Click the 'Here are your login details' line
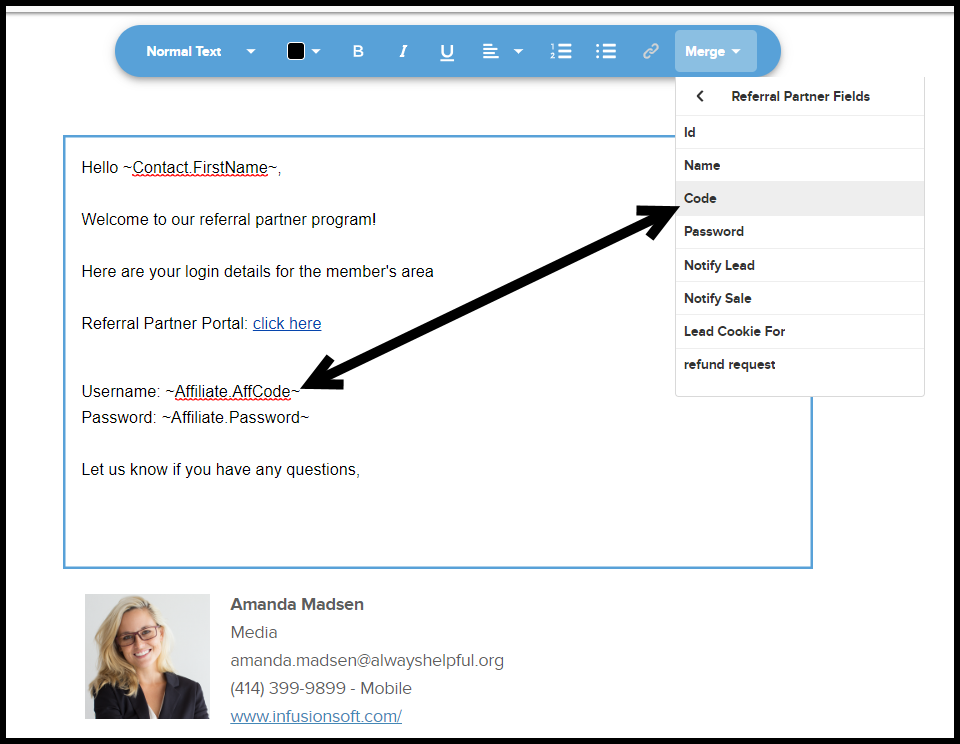Screen dimensions: 960x744 click(x=257, y=271)
